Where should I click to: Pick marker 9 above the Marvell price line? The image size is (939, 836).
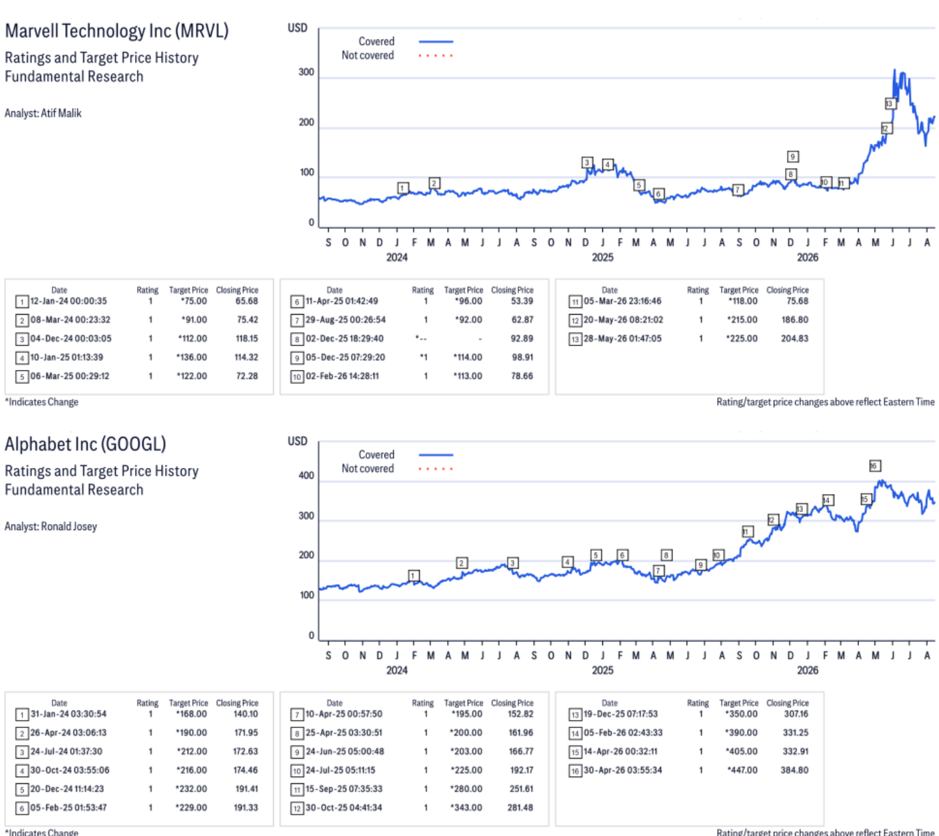click(793, 156)
